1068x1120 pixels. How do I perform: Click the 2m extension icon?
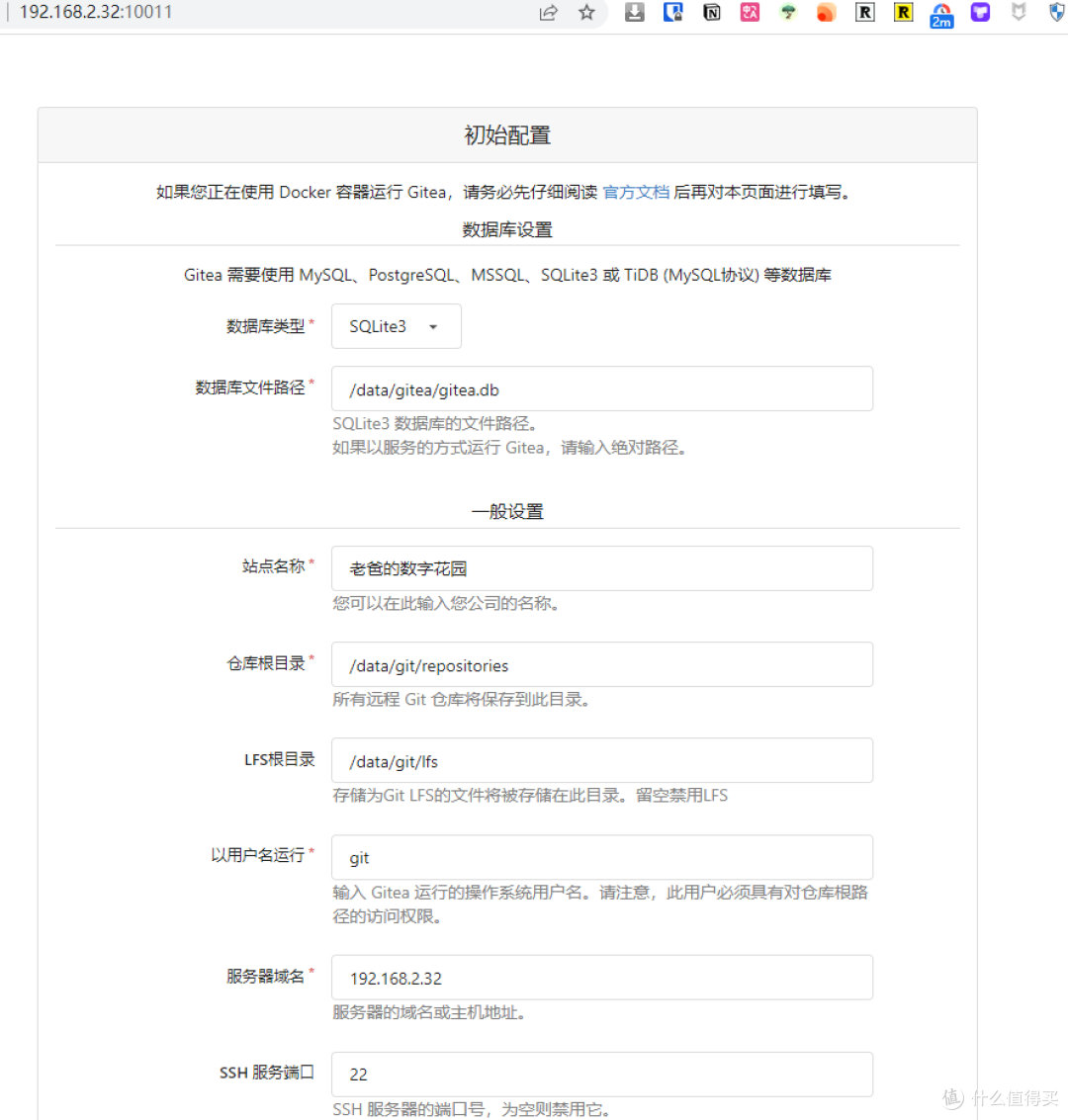pos(940,13)
